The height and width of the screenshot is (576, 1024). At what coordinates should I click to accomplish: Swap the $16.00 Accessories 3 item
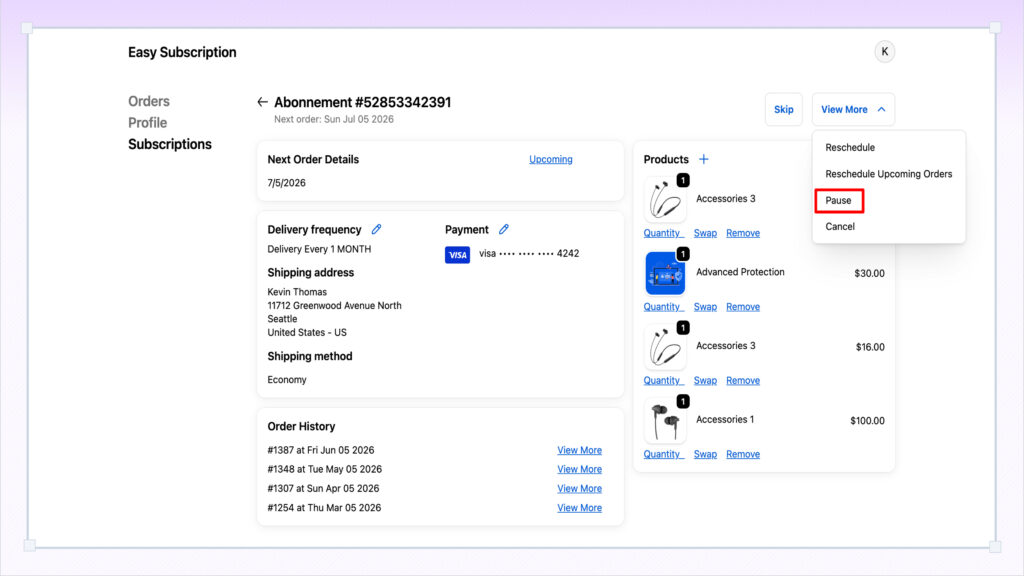705,380
